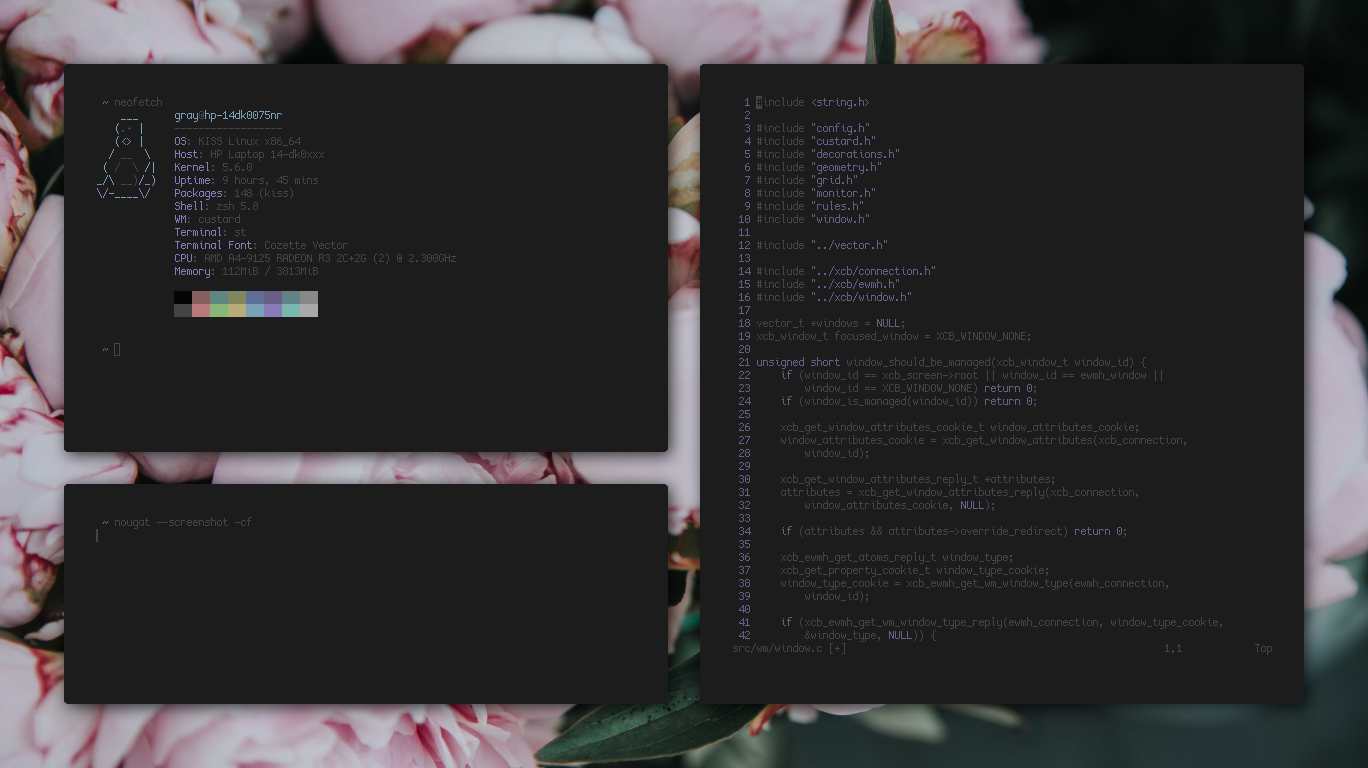
Task: Click the 'nougat --screenshot -cf' command
Action: [183, 522]
